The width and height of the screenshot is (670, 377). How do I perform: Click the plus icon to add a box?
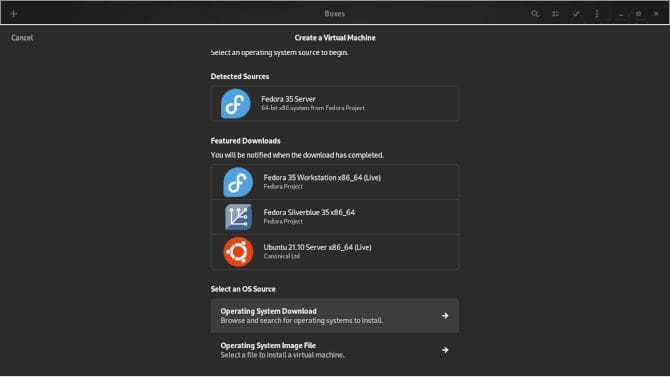14,14
